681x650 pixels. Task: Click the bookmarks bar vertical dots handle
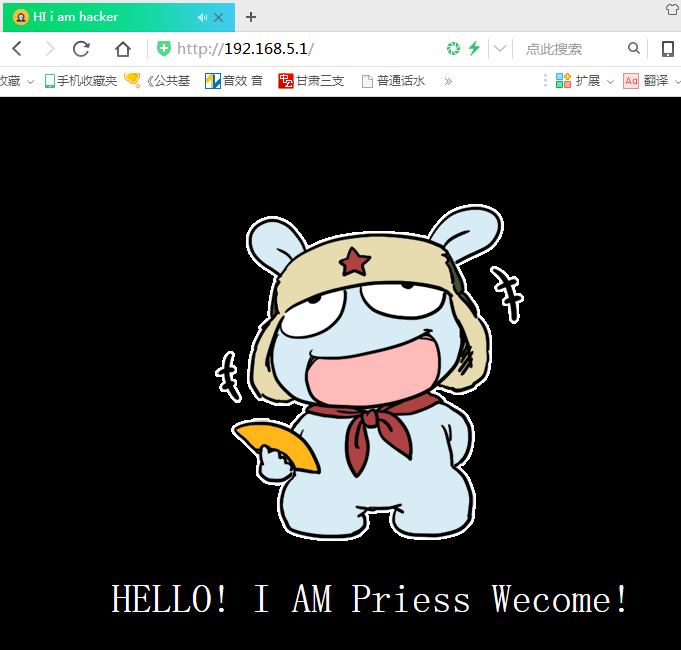point(545,81)
